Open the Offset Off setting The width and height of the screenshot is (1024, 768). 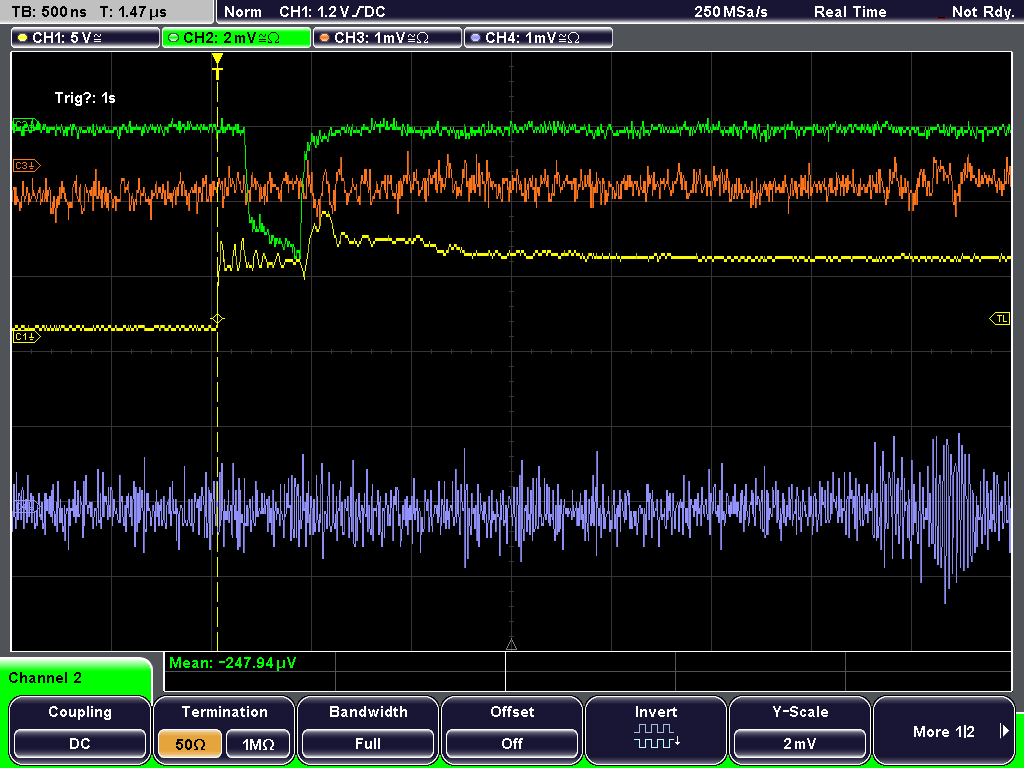click(x=512, y=728)
